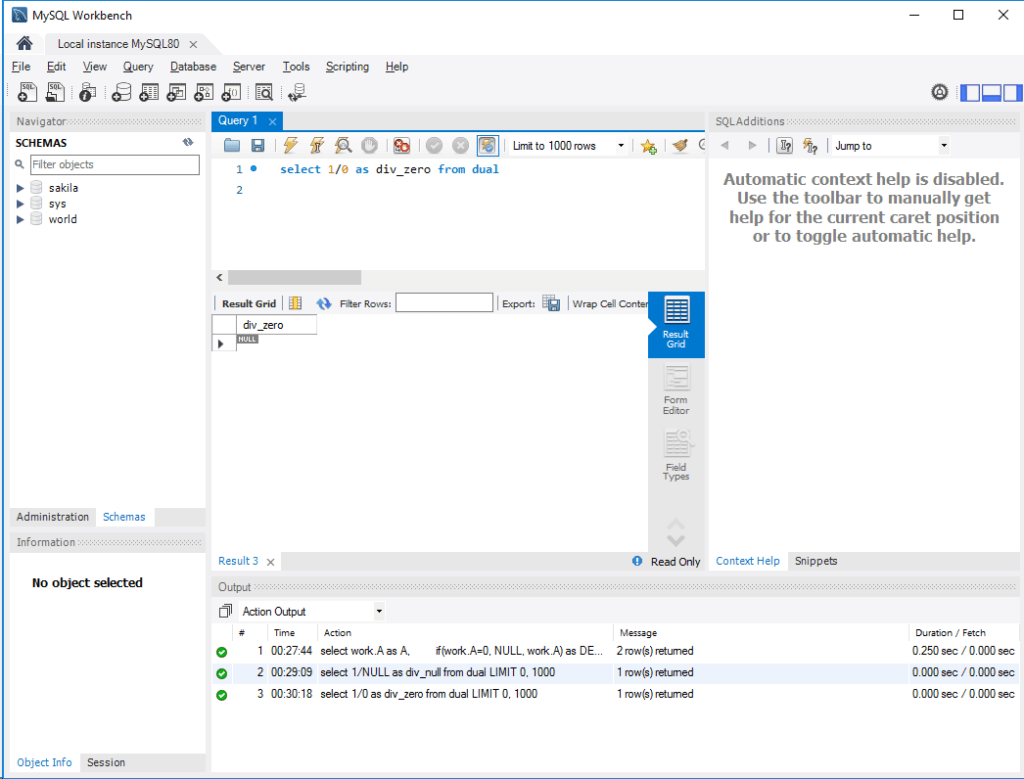1024x779 pixels.
Task: Switch to the Administration tab
Action: point(52,517)
